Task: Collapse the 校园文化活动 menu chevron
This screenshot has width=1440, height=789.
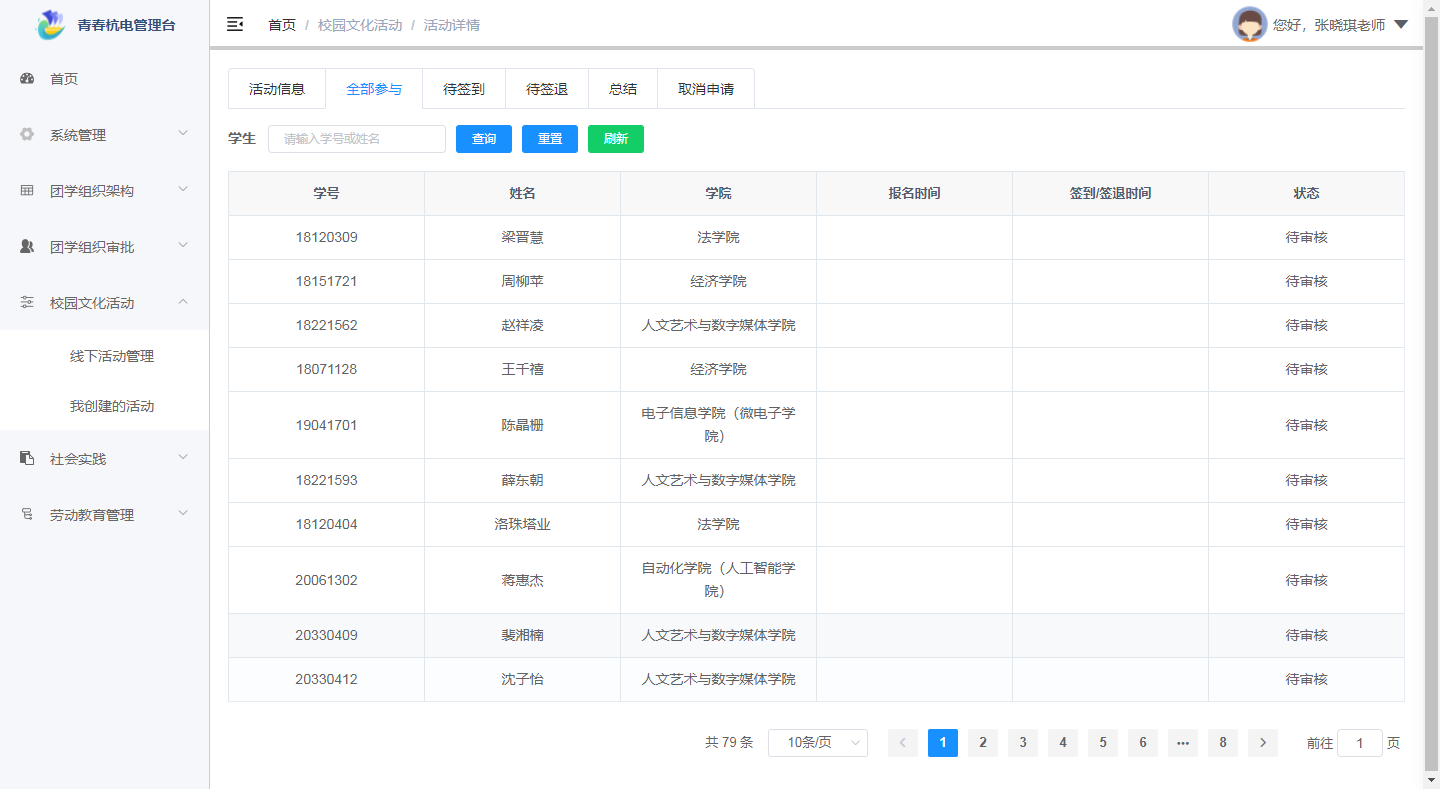Action: (x=183, y=301)
